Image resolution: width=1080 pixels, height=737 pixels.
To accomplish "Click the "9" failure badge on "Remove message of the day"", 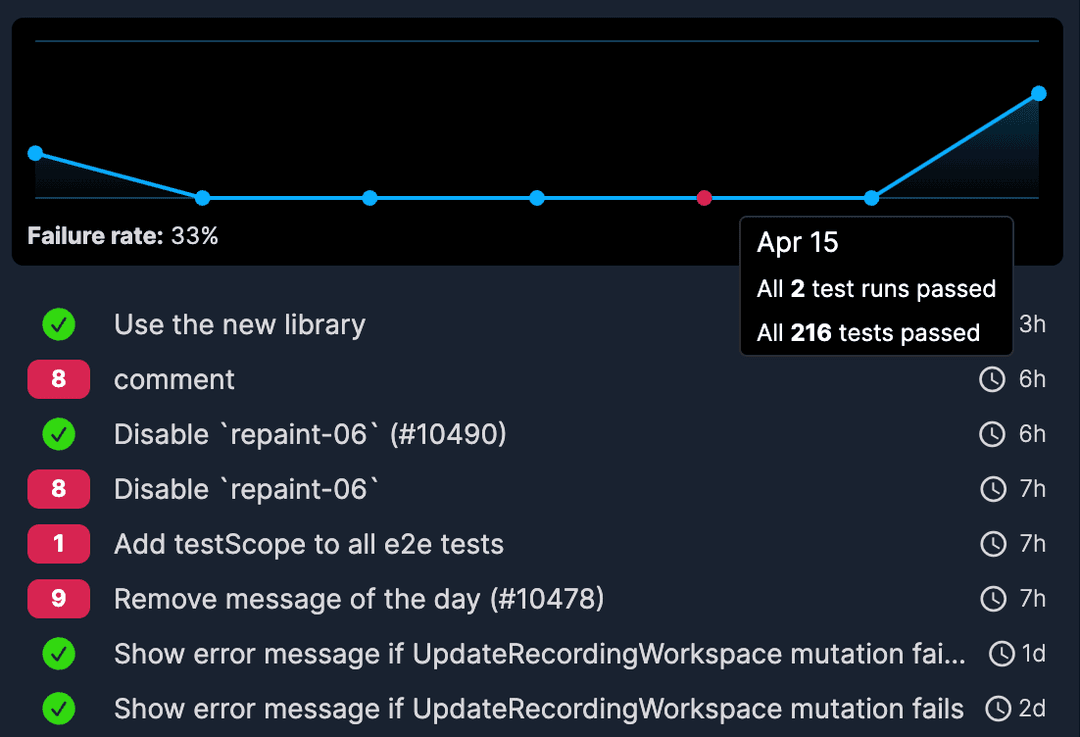I will click(x=58, y=599).
